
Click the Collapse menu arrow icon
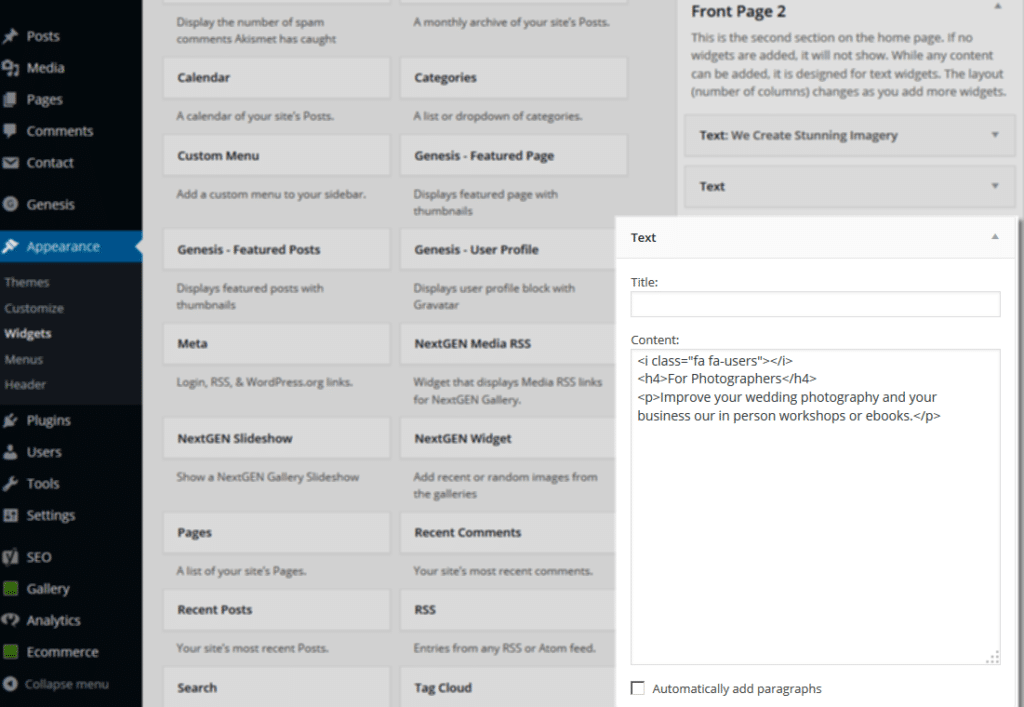tap(10, 683)
